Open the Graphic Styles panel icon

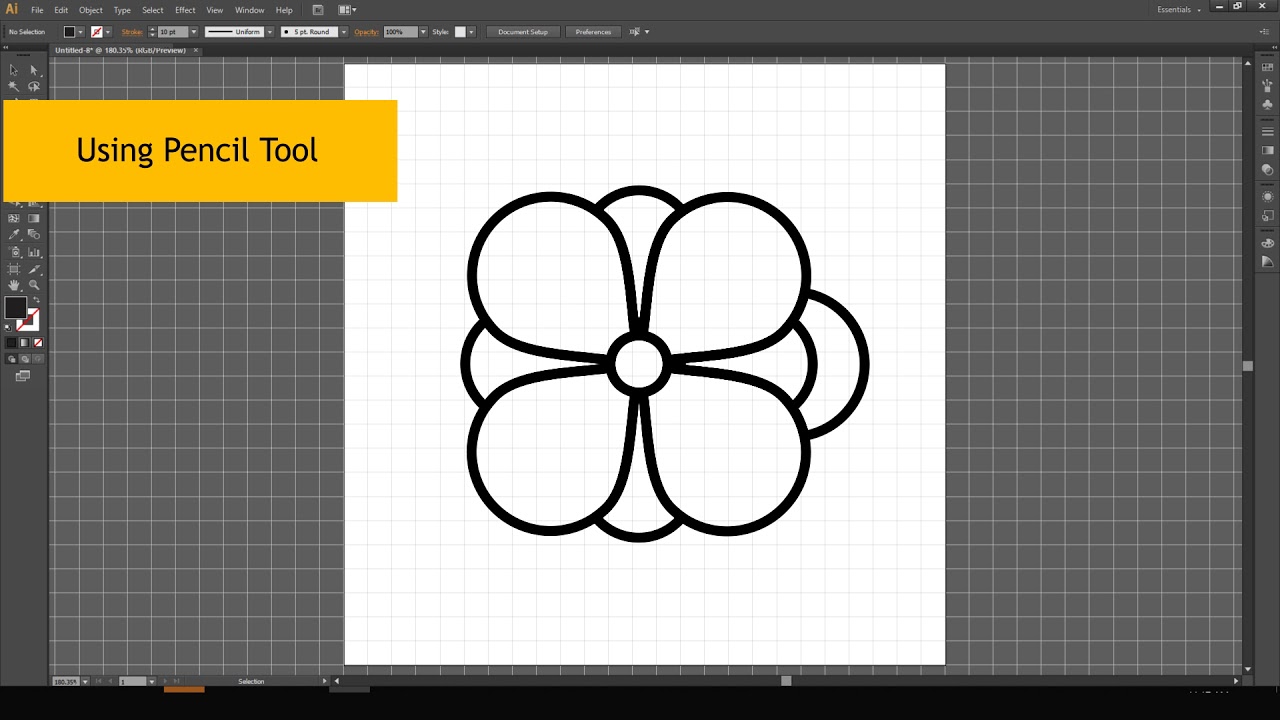[x=1267, y=215]
